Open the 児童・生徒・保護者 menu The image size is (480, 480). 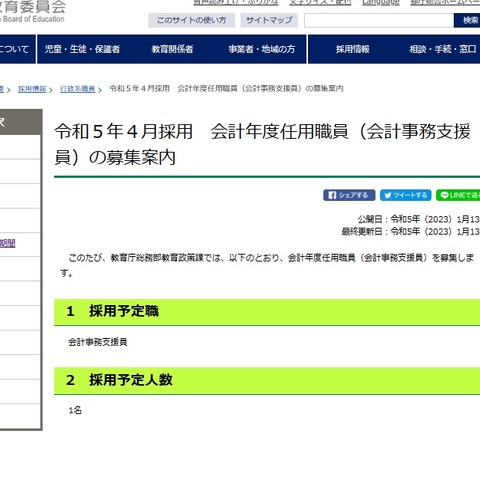(x=82, y=49)
